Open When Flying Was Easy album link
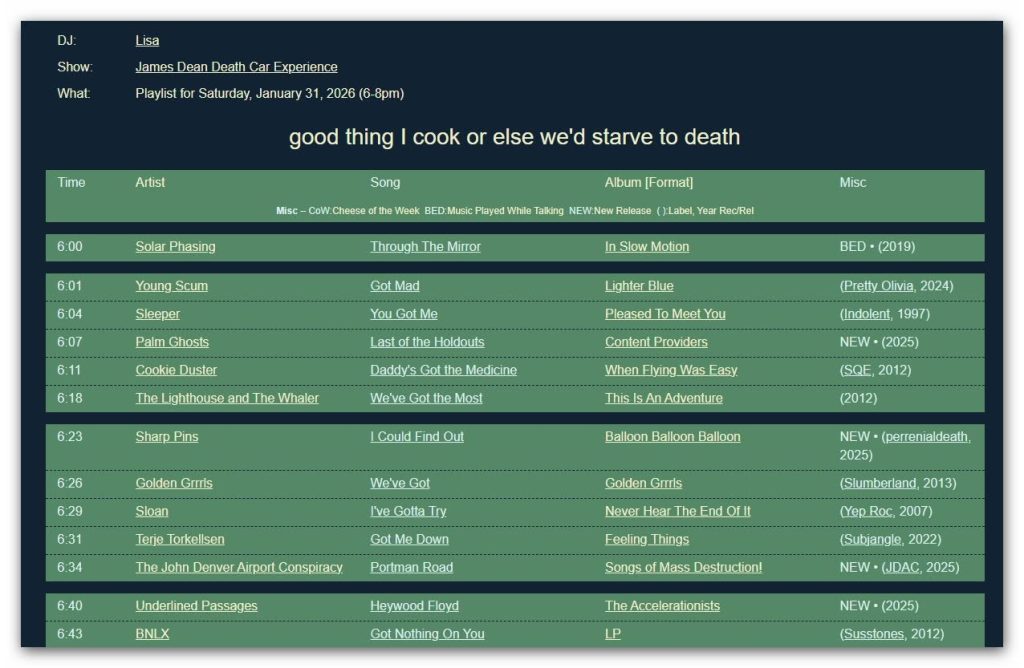Image resolution: width=1024 pixels, height=668 pixels. [671, 370]
